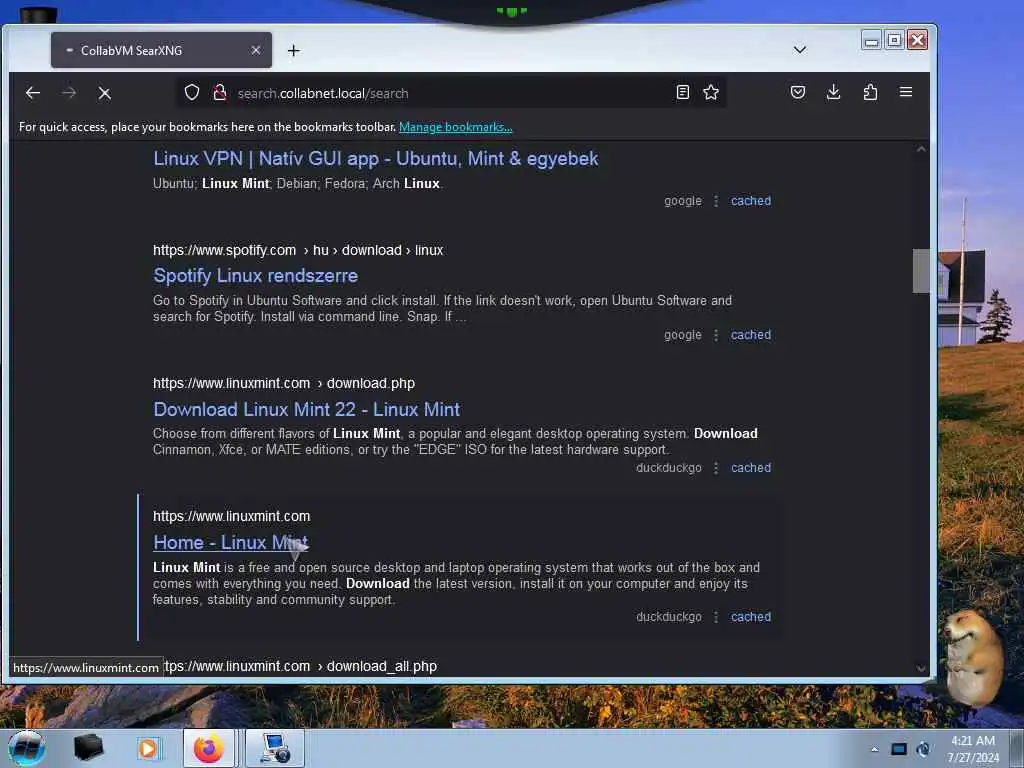Image resolution: width=1024 pixels, height=768 pixels.
Task: Open cached link for Download Linux Mint 22
Action: pyautogui.click(x=750, y=468)
